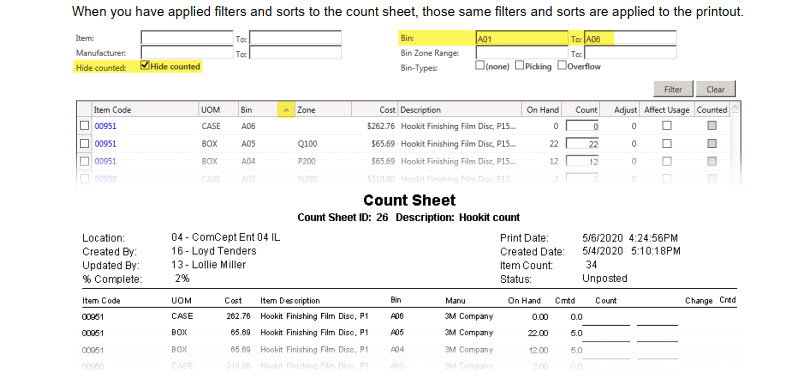The height and width of the screenshot is (384, 798).
Task: Click the Filter button
Action: (x=673, y=89)
